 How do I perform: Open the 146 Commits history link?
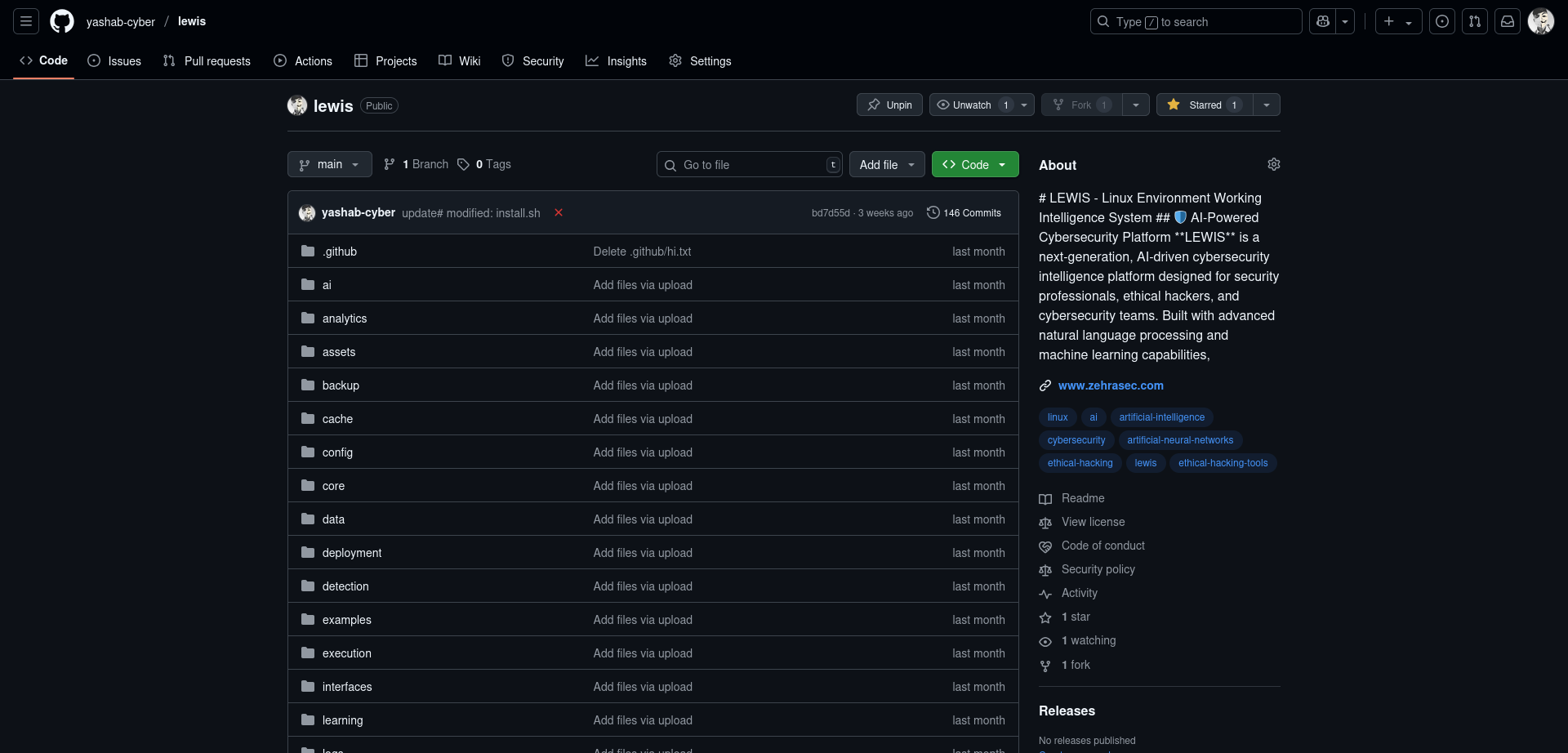[964, 212]
